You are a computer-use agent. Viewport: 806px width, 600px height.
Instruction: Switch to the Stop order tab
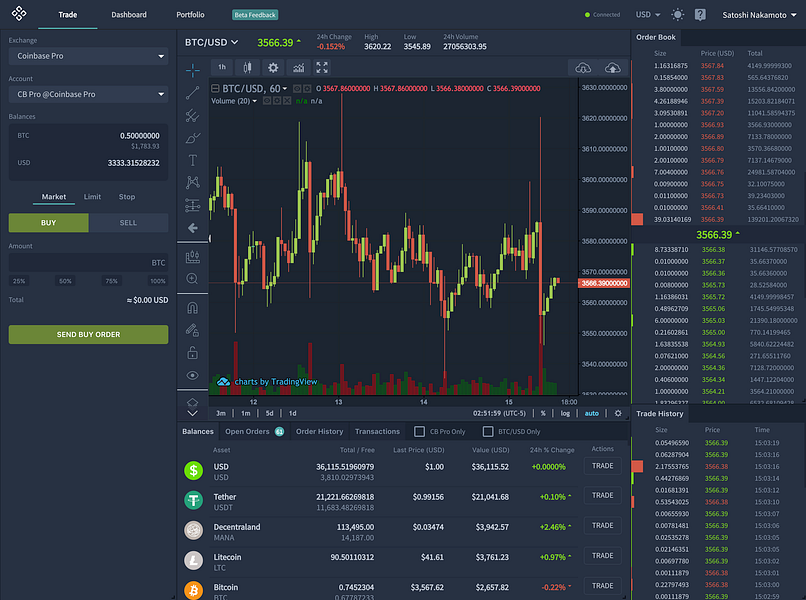click(127, 196)
